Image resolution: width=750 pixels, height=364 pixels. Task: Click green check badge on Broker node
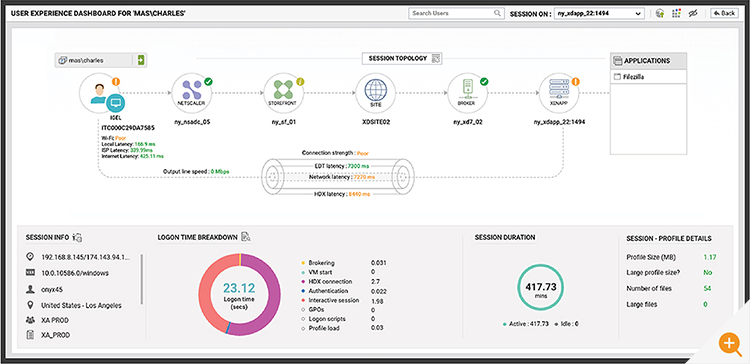(x=484, y=81)
